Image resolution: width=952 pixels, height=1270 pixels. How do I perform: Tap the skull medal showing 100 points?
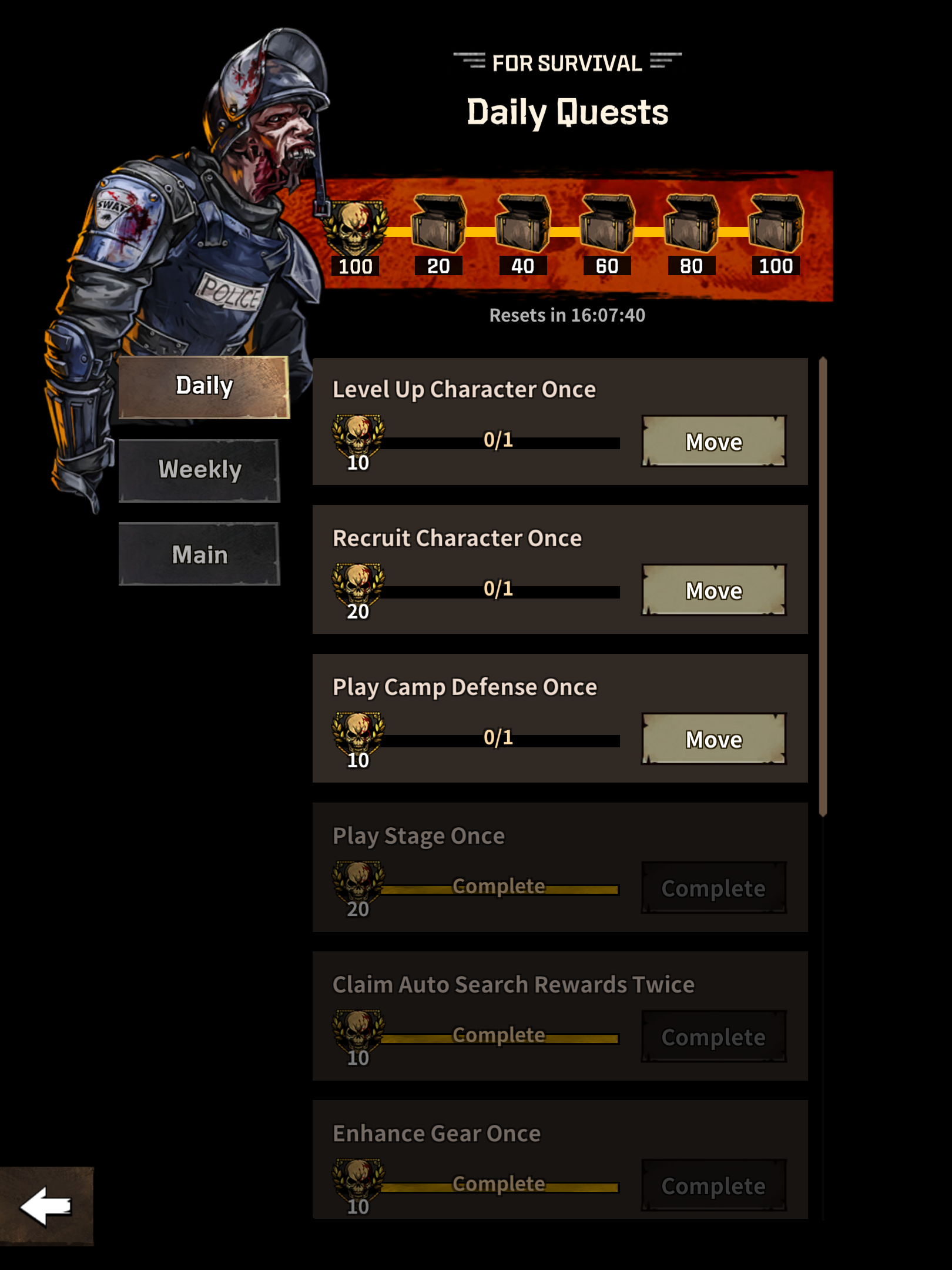(356, 228)
